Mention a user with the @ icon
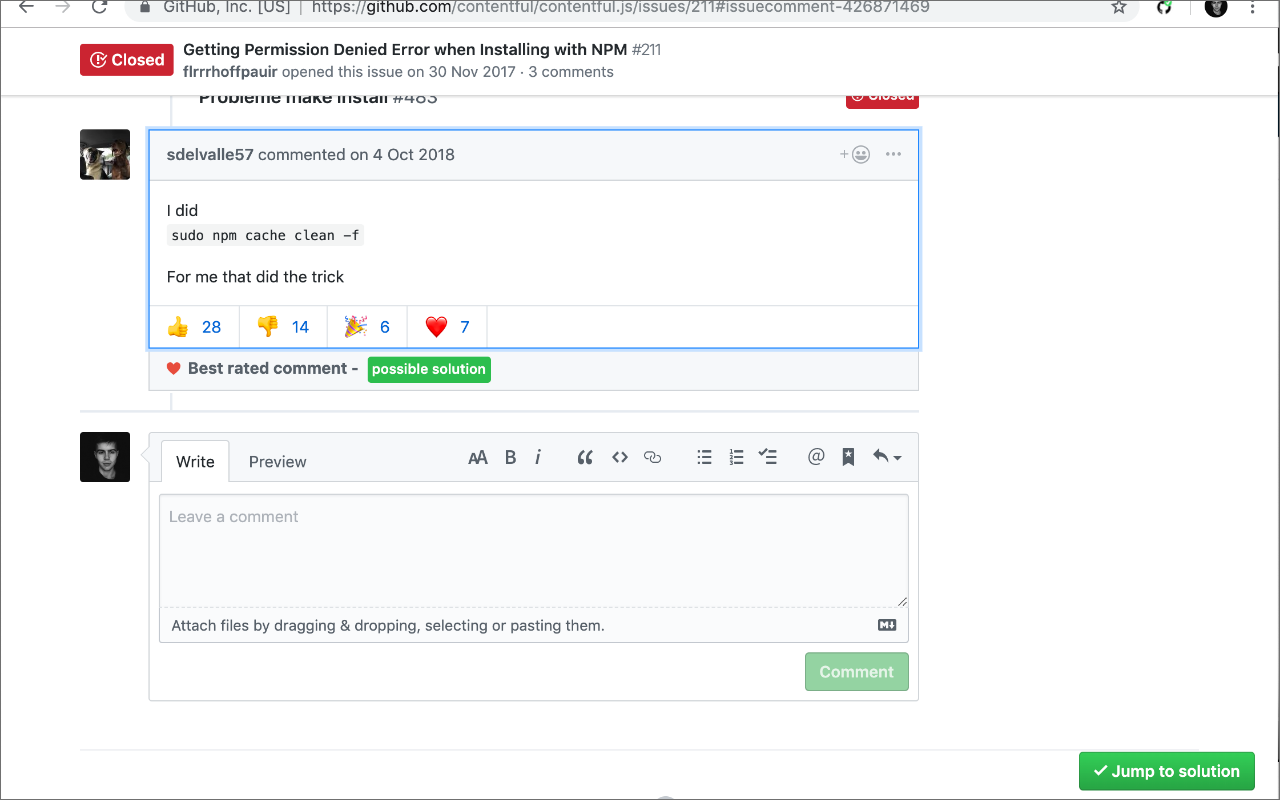 pyautogui.click(x=816, y=457)
